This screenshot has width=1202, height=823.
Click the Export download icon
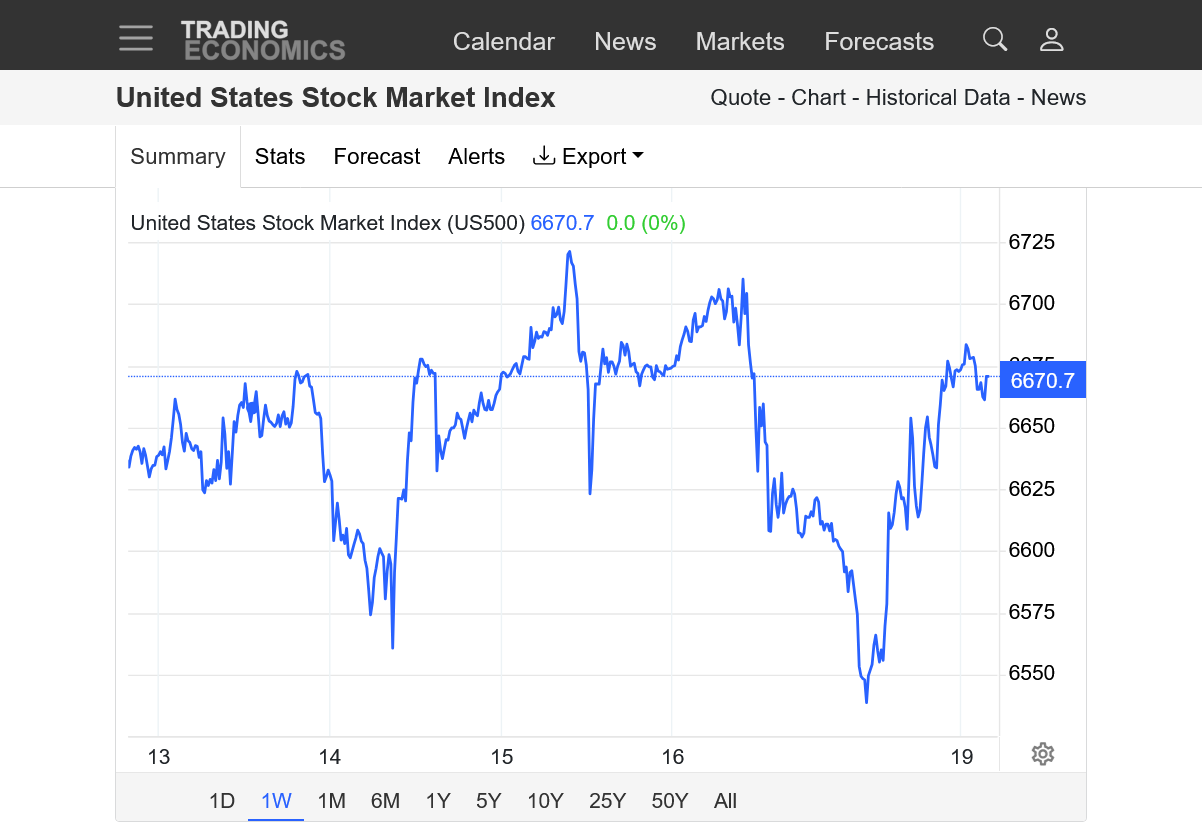[544, 156]
